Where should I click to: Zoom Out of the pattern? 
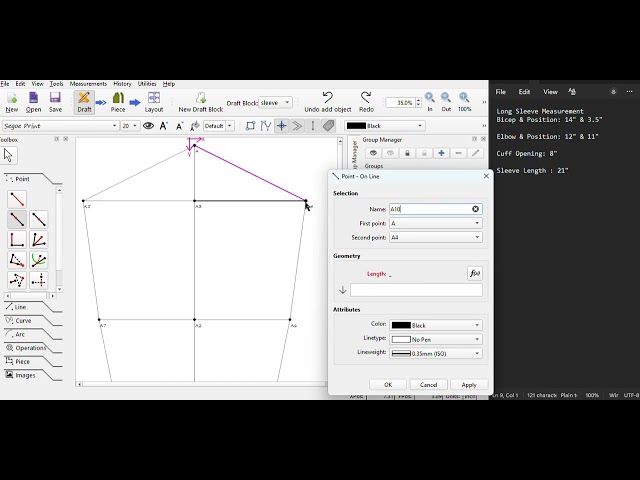446,102
